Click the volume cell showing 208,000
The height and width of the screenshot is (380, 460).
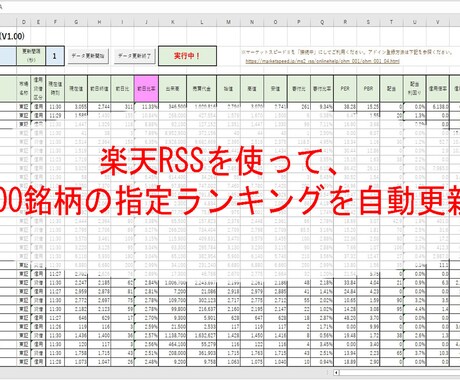click(x=173, y=353)
